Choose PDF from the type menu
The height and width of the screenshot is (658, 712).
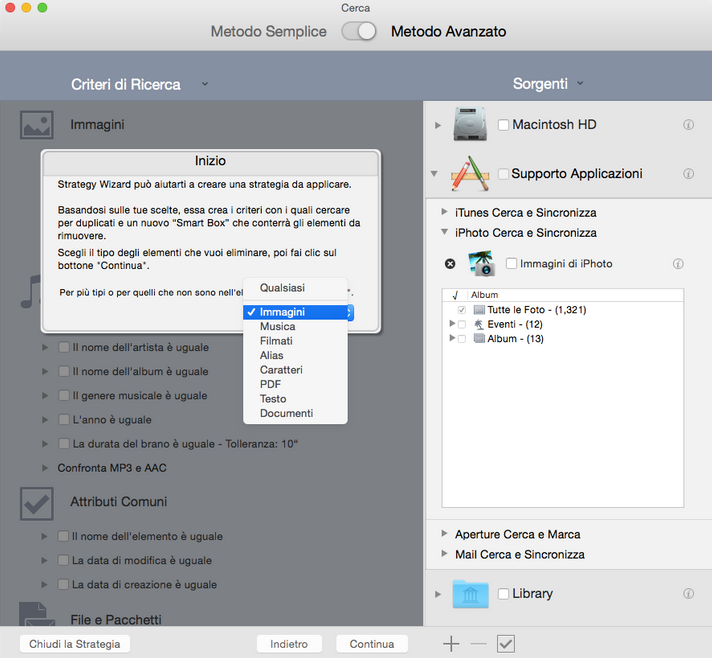tap(296, 385)
